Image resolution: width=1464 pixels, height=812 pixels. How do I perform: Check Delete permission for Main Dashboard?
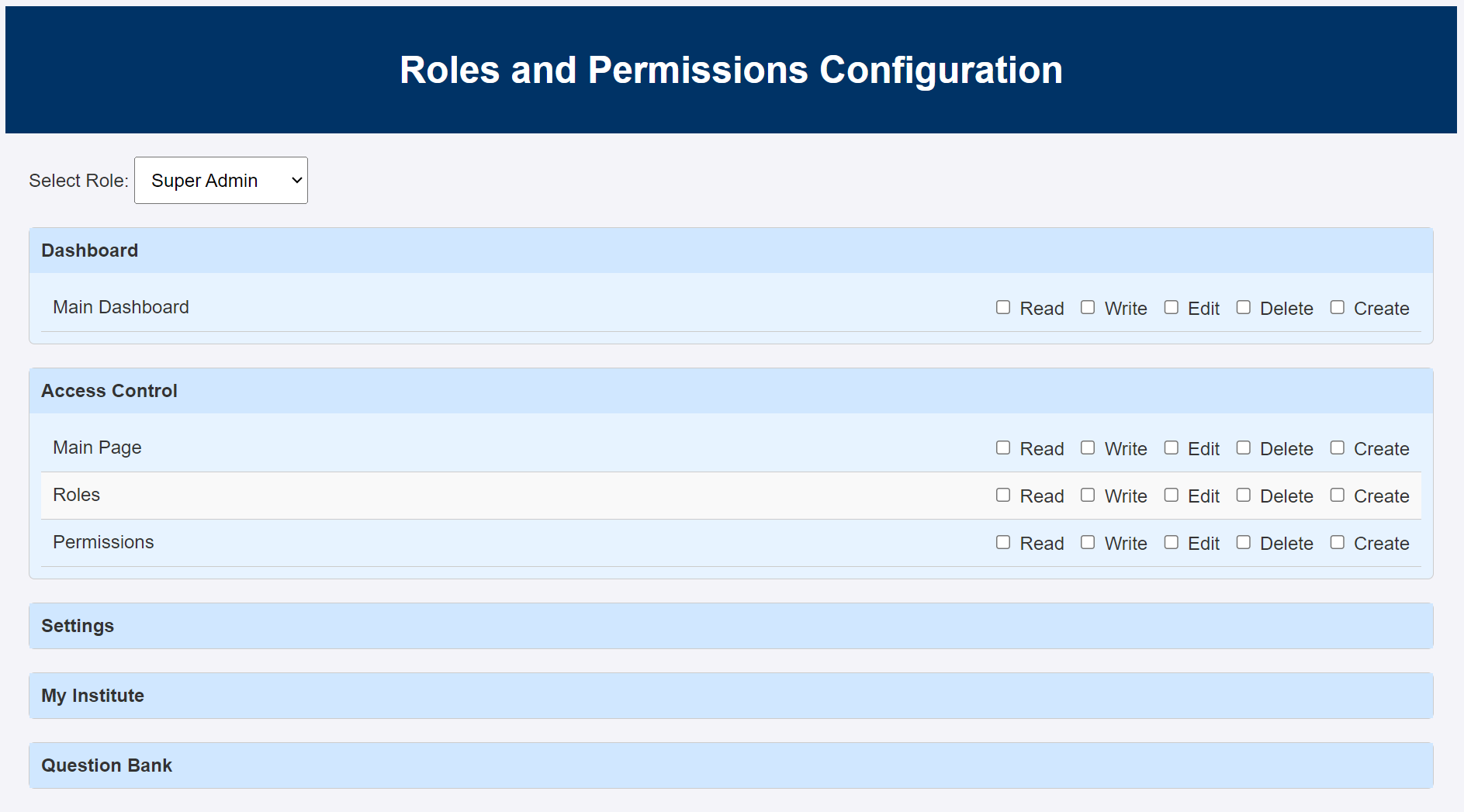coord(1244,307)
